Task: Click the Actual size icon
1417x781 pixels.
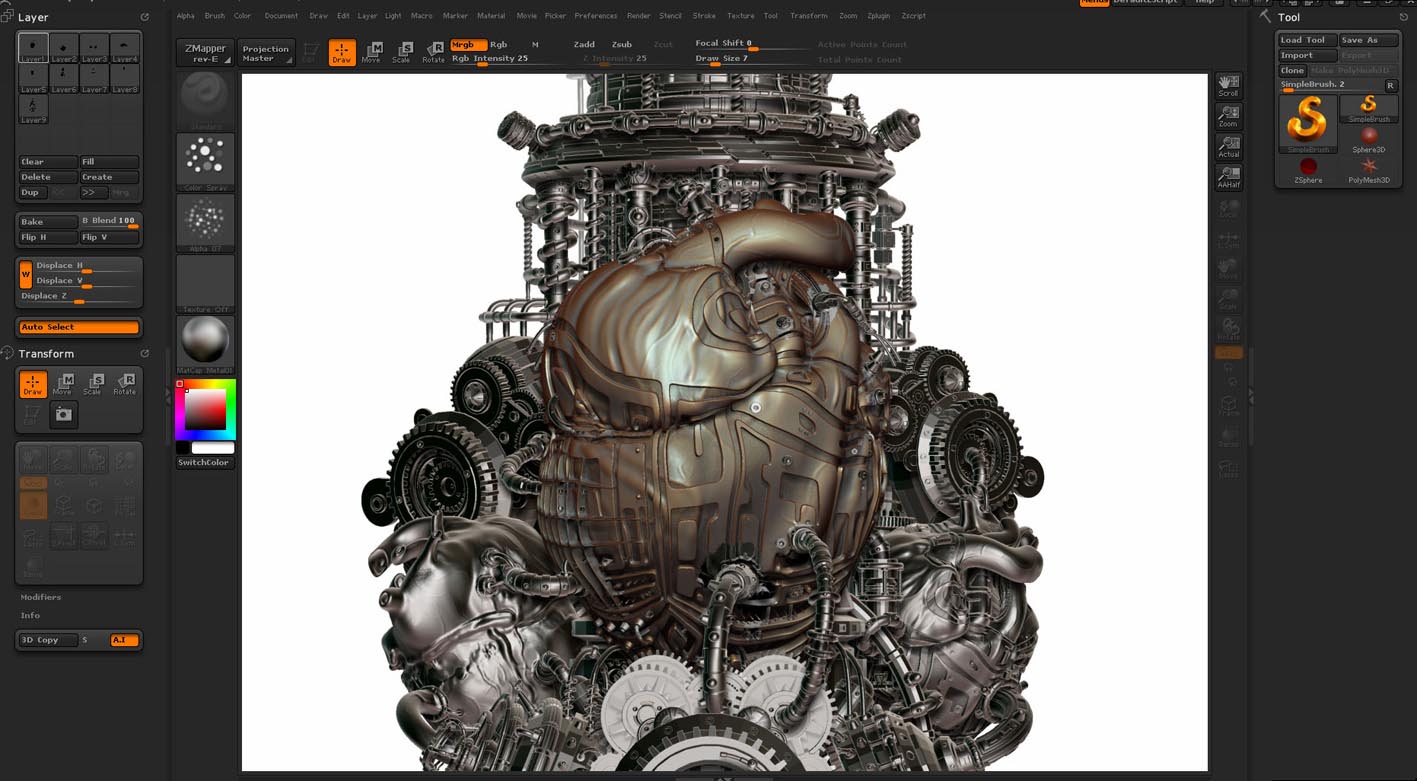Action: [x=1228, y=147]
